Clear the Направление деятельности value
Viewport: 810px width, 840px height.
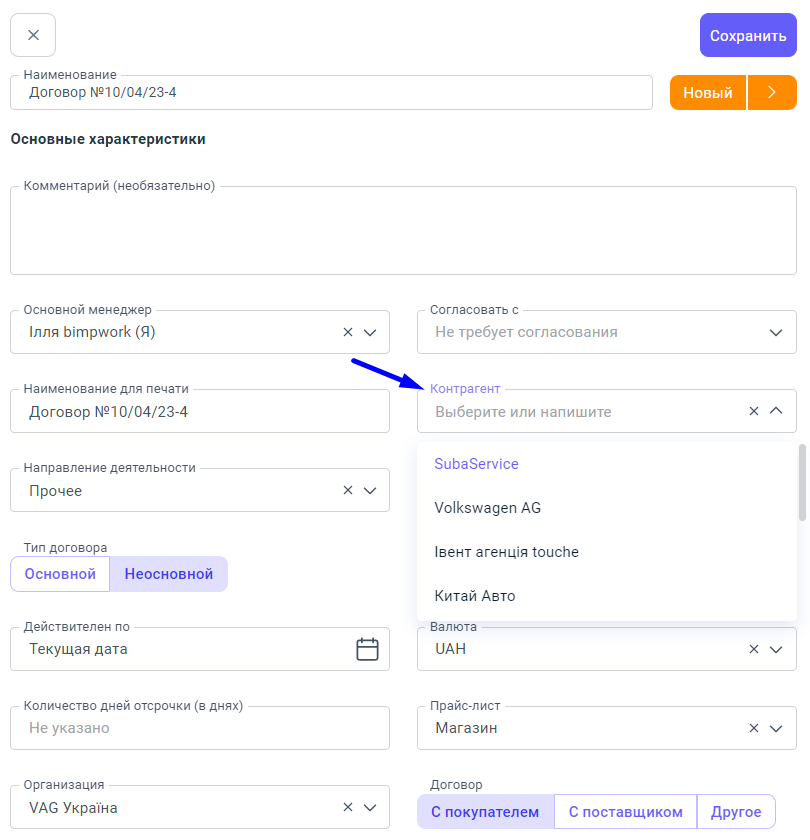[348, 490]
